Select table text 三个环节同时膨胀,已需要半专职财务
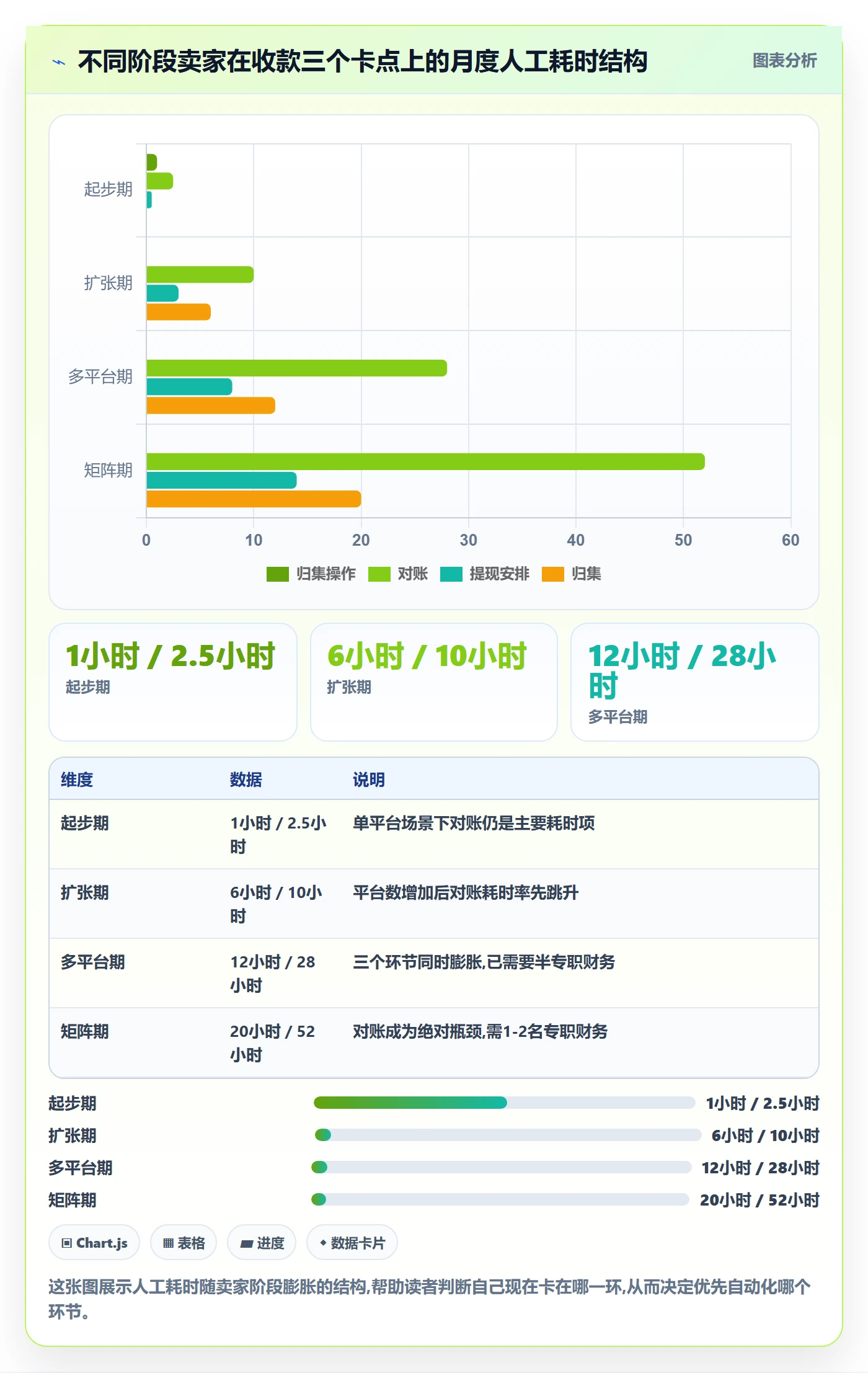This screenshot has height=1373, width=868. click(484, 962)
